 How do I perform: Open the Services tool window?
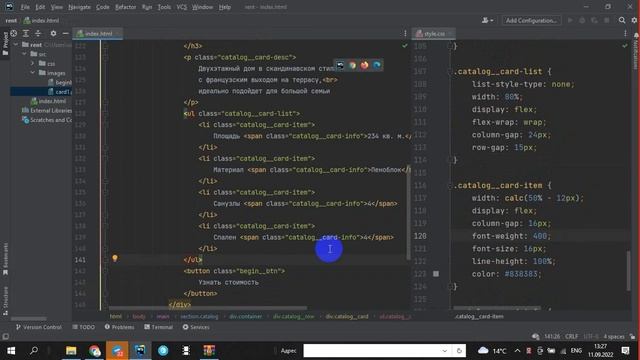point(196,327)
